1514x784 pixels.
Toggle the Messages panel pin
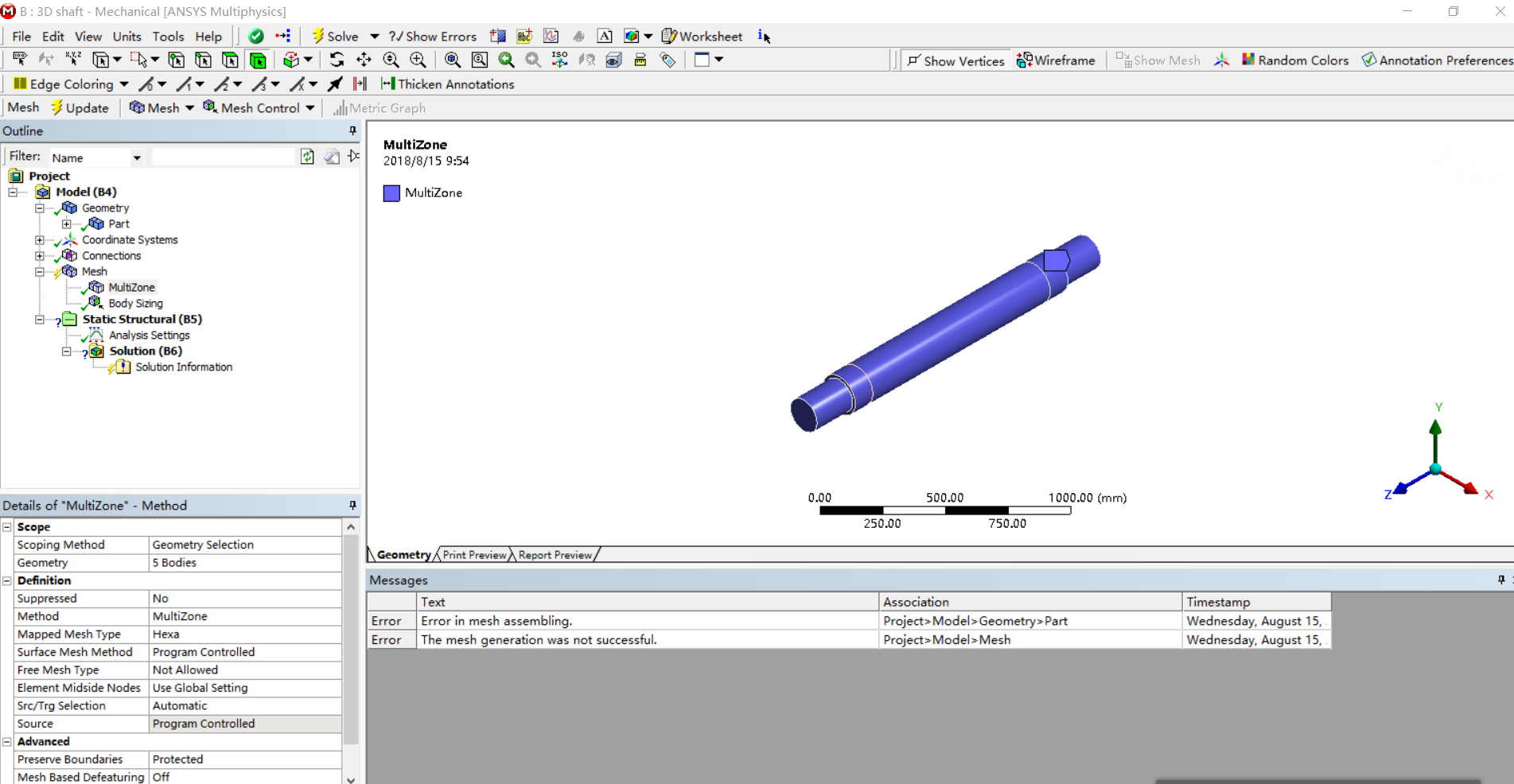coord(1500,580)
